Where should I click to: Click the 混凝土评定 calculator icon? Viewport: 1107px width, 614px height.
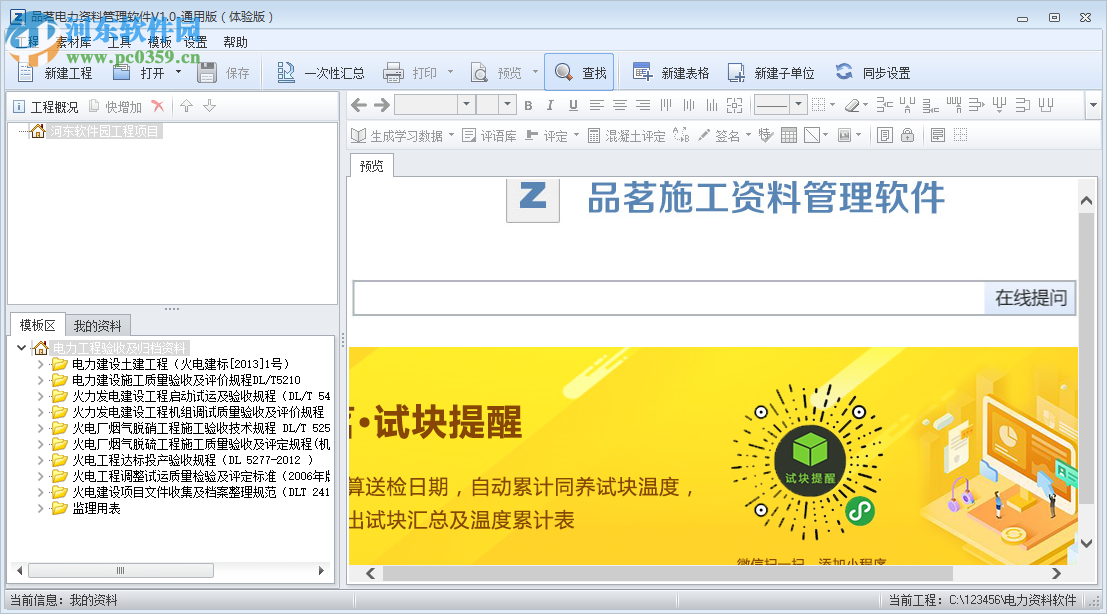tap(594, 135)
